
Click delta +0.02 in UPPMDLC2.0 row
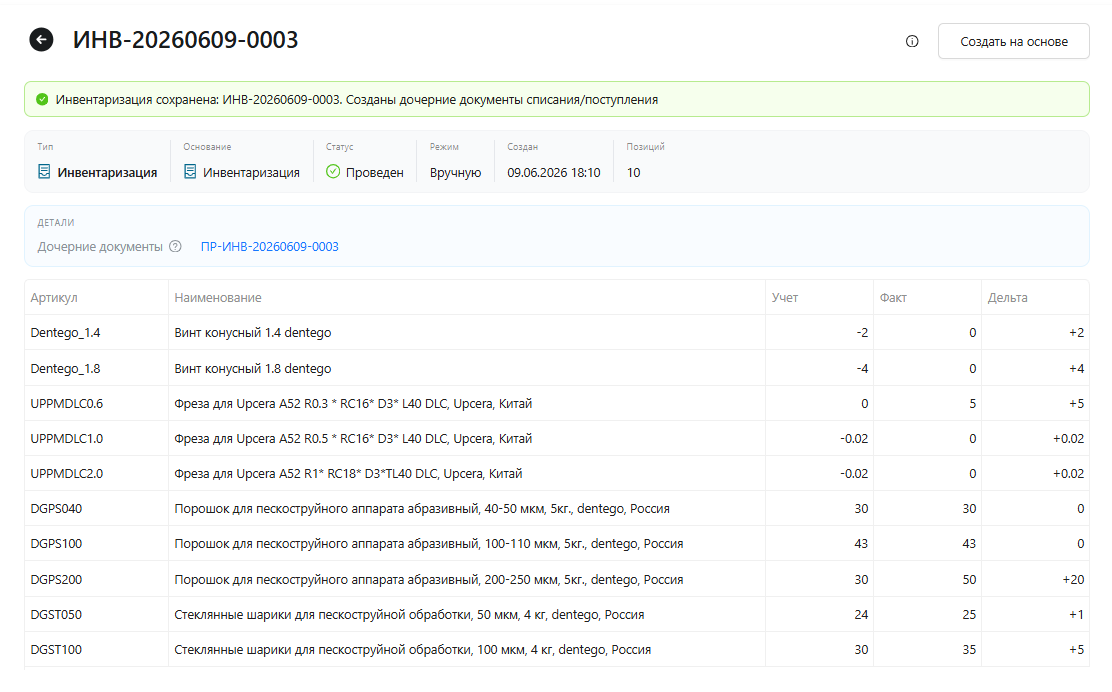click(x=1068, y=473)
